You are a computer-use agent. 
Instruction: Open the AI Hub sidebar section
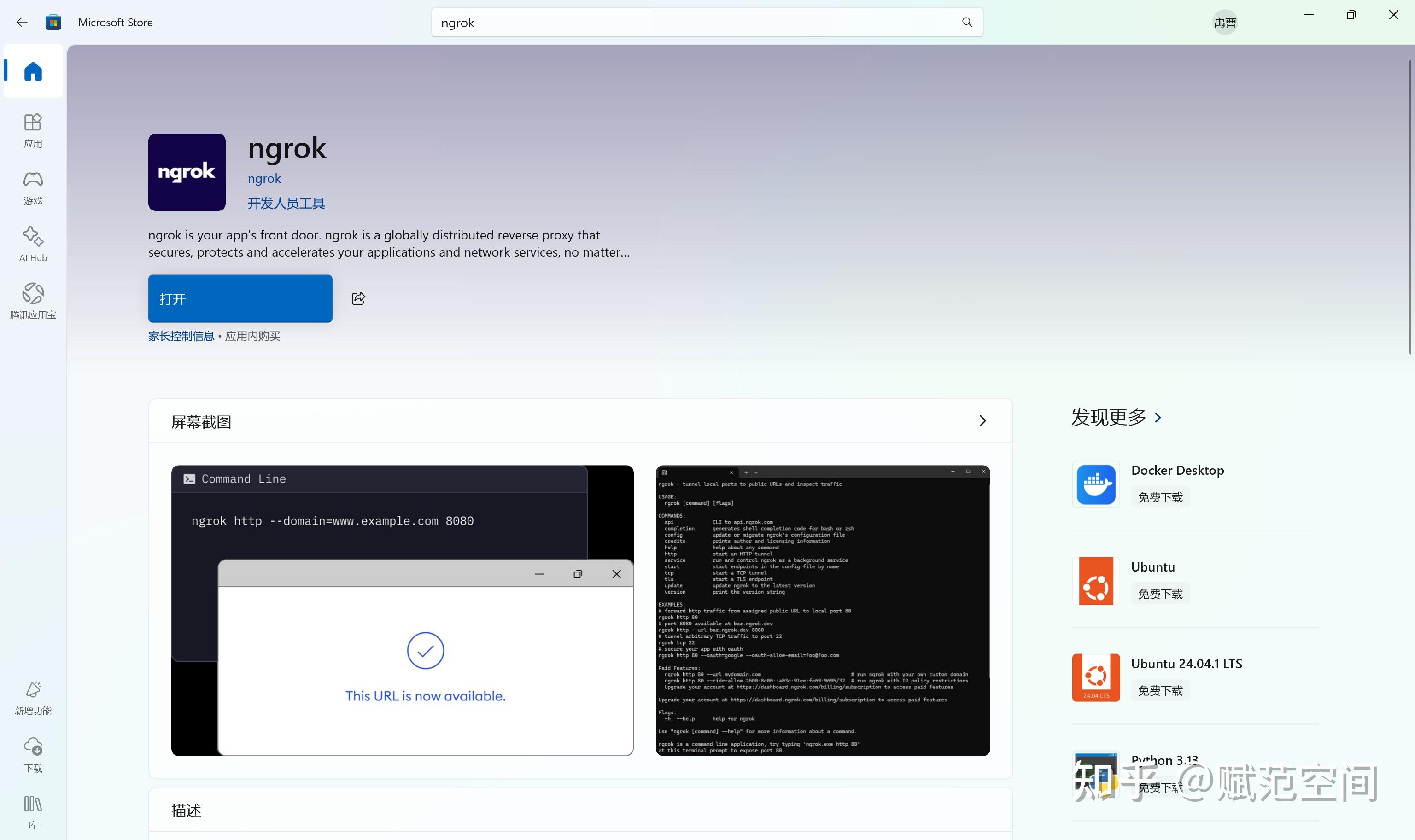pos(32,242)
